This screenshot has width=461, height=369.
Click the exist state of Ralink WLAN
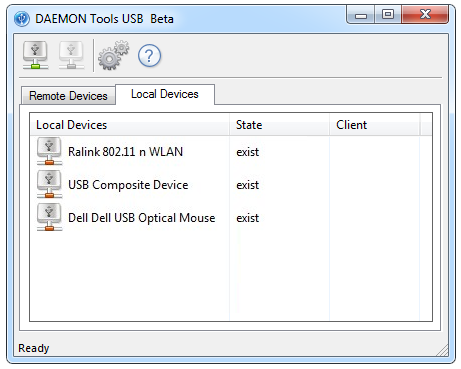tap(247, 152)
